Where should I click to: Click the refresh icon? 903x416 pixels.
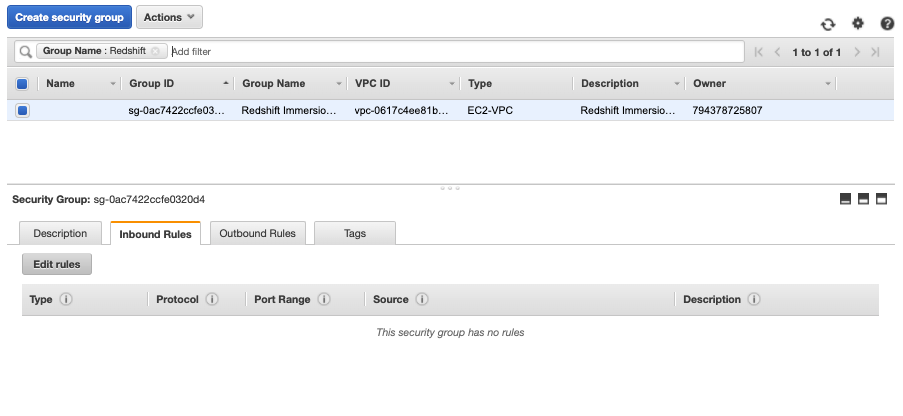[828, 24]
